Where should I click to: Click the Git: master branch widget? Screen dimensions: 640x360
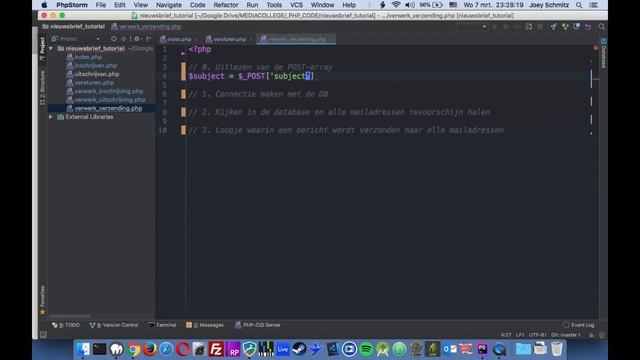(566, 335)
